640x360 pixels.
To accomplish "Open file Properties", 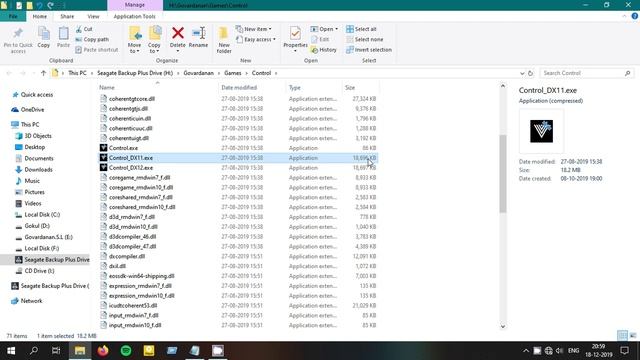I will (295, 40).
